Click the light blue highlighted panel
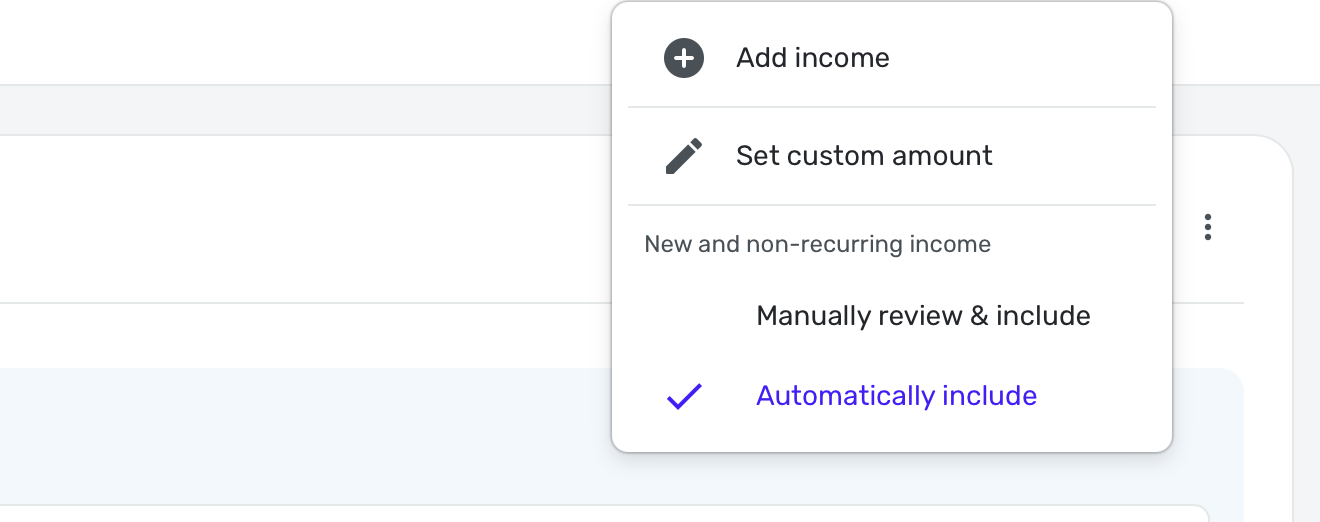Screen dimensions: 1320x522 (300, 430)
